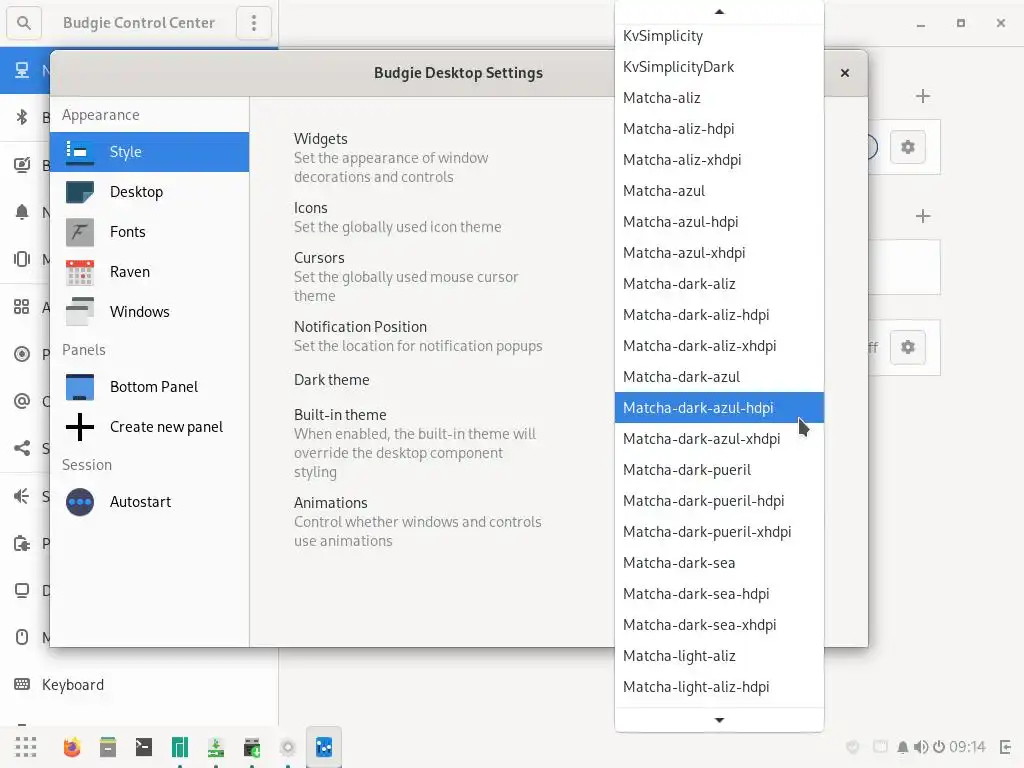Click the Budgie Control Center taskbar icon
Viewport: 1024px width, 768px height.
324,746
